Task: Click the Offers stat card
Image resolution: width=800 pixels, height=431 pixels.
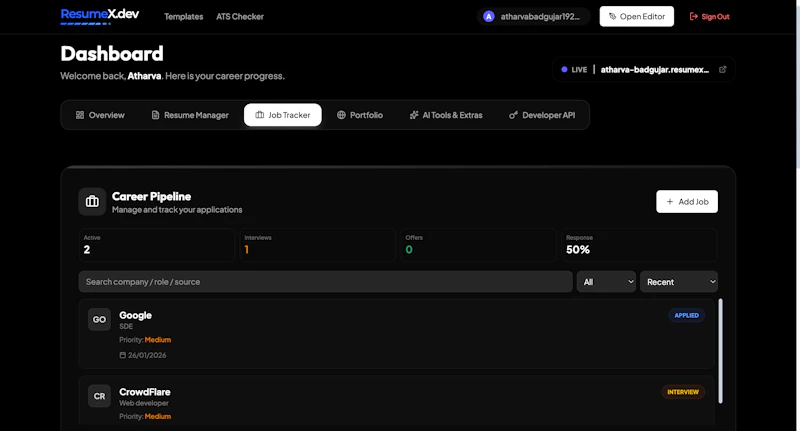Action: 478,245
